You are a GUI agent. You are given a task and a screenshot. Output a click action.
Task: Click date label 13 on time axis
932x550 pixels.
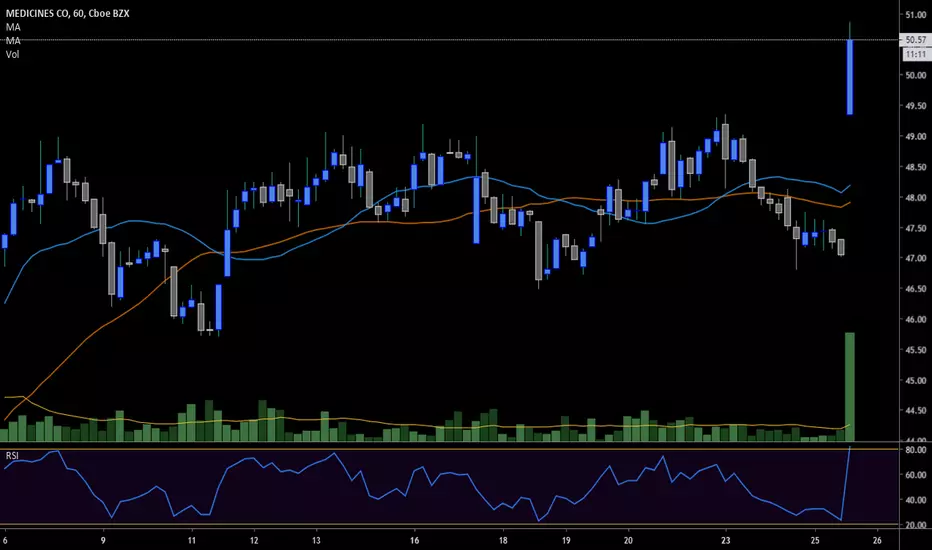click(316, 540)
